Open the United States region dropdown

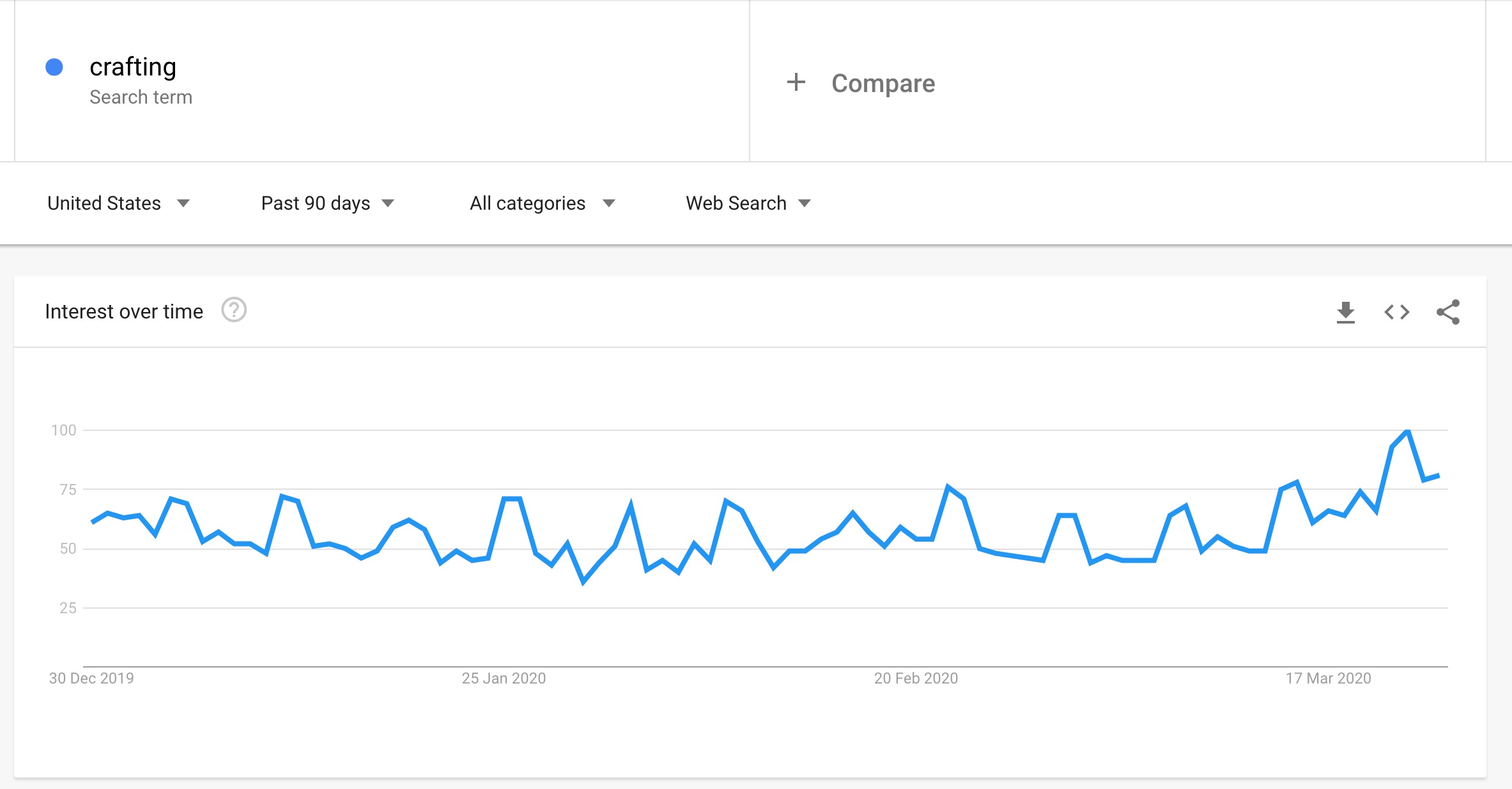118,203
